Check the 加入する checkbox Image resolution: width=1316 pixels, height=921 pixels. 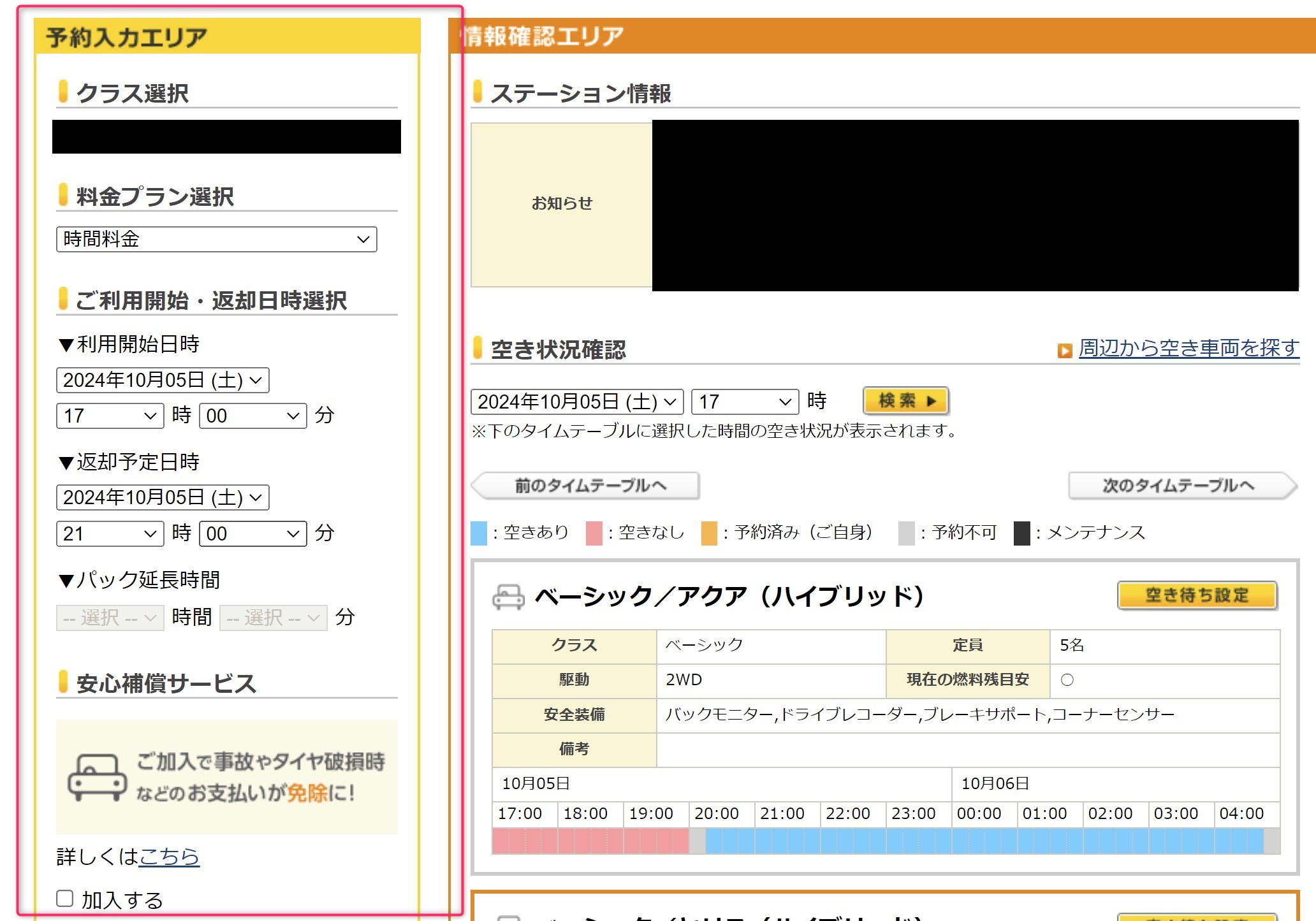(65, 898)
